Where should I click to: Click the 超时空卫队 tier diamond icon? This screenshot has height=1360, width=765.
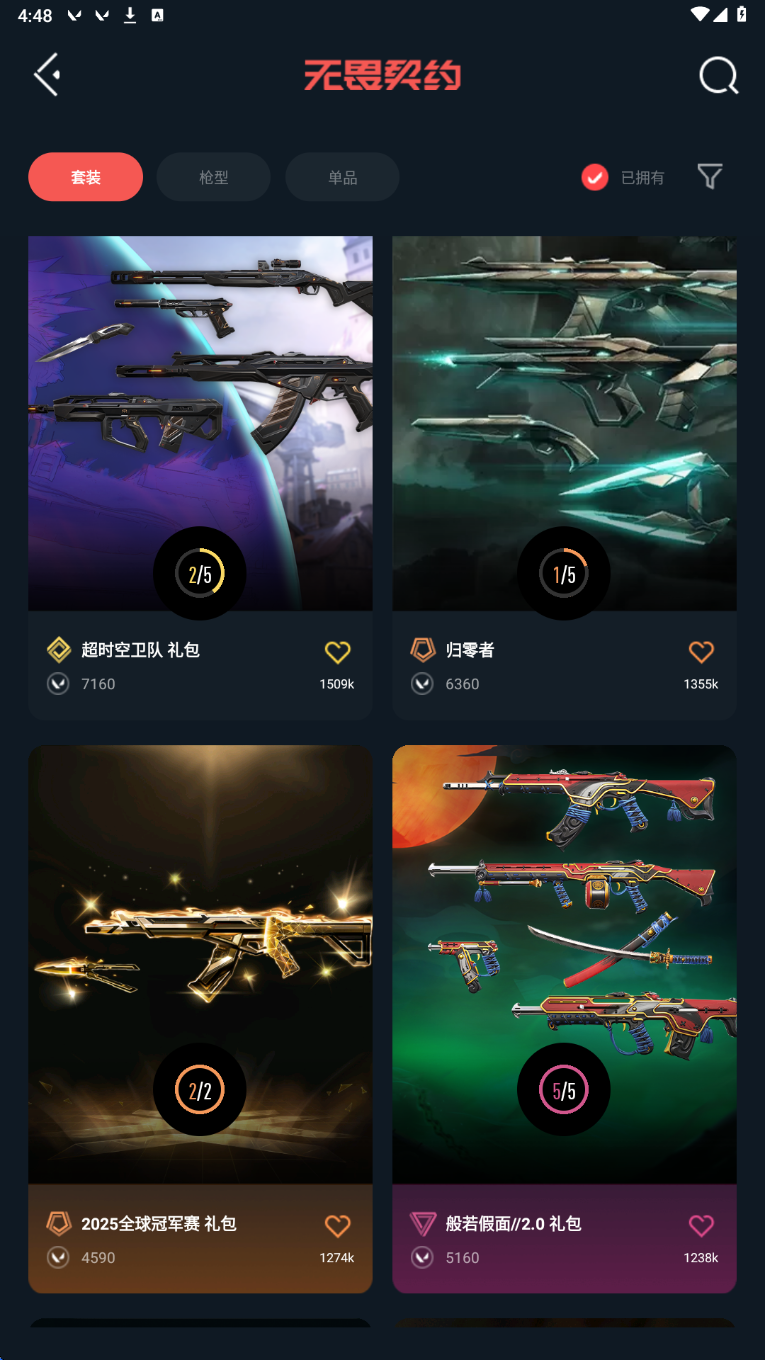click(x=59, y=650)
